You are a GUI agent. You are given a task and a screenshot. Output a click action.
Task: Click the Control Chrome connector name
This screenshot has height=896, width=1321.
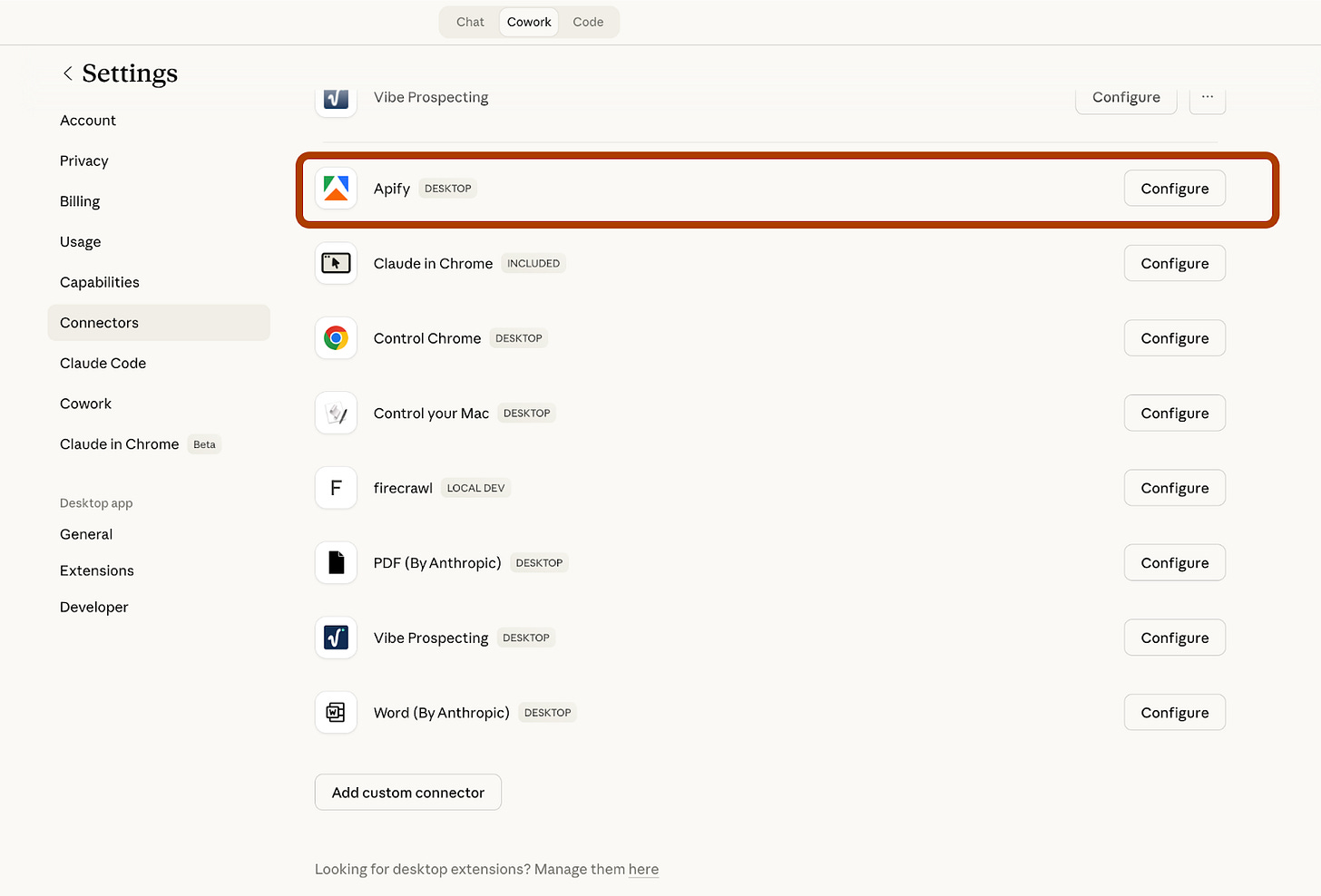427,338
